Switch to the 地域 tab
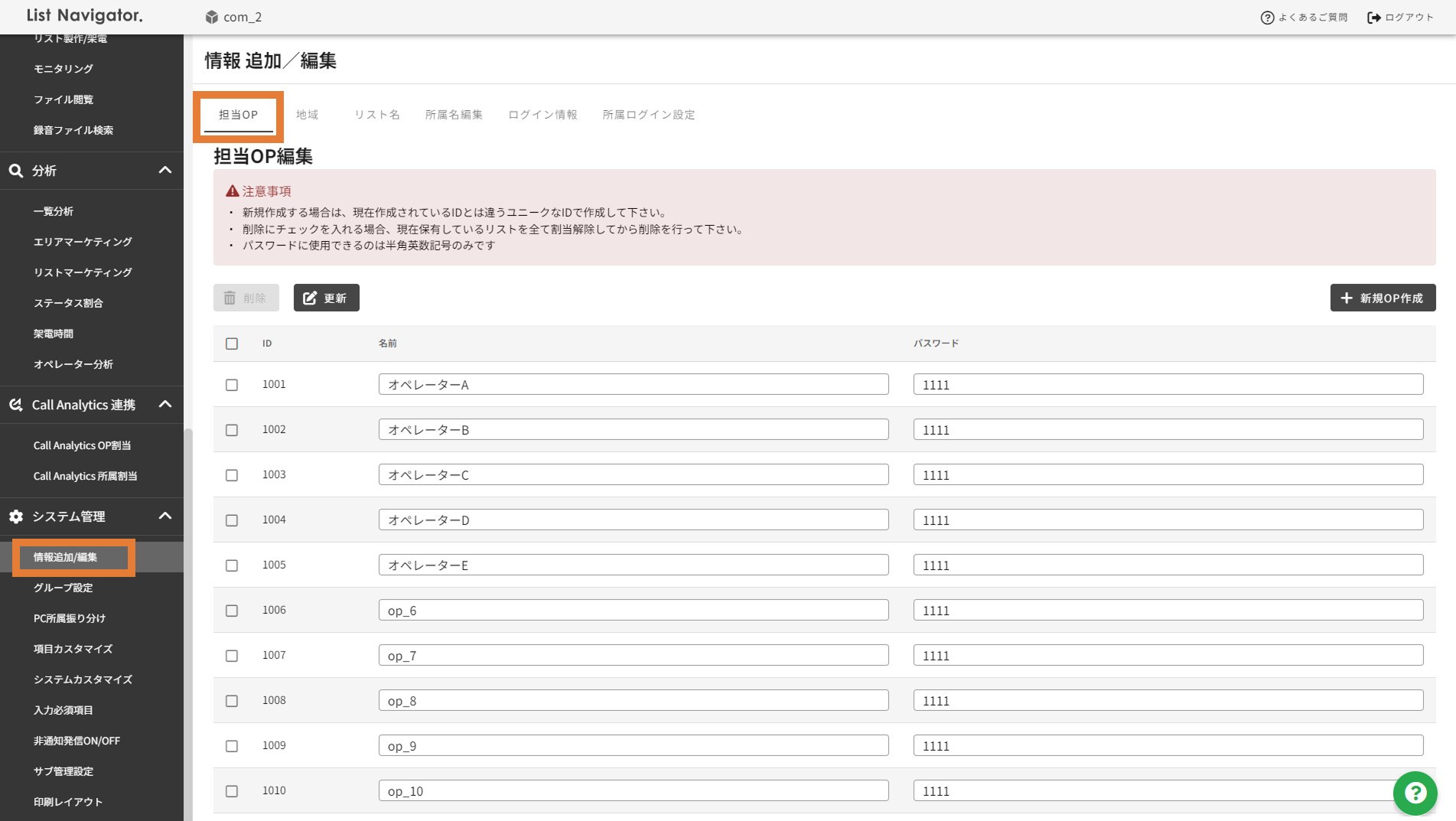 307,115
